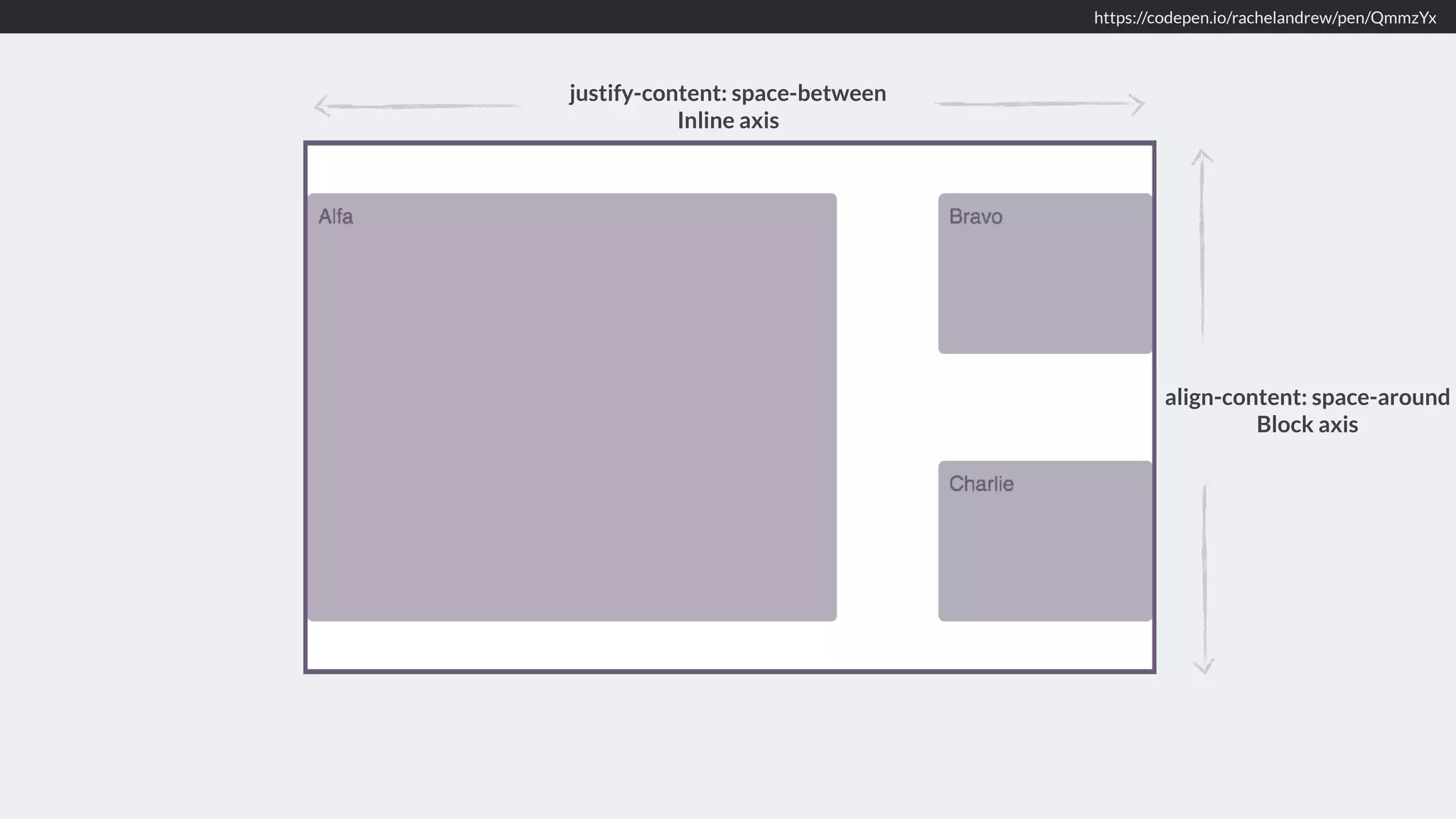Image resolution: width=1456 pixels, height=819 pixels.
Task: Select the large Alfa box
Action: (x=572, y=419)
